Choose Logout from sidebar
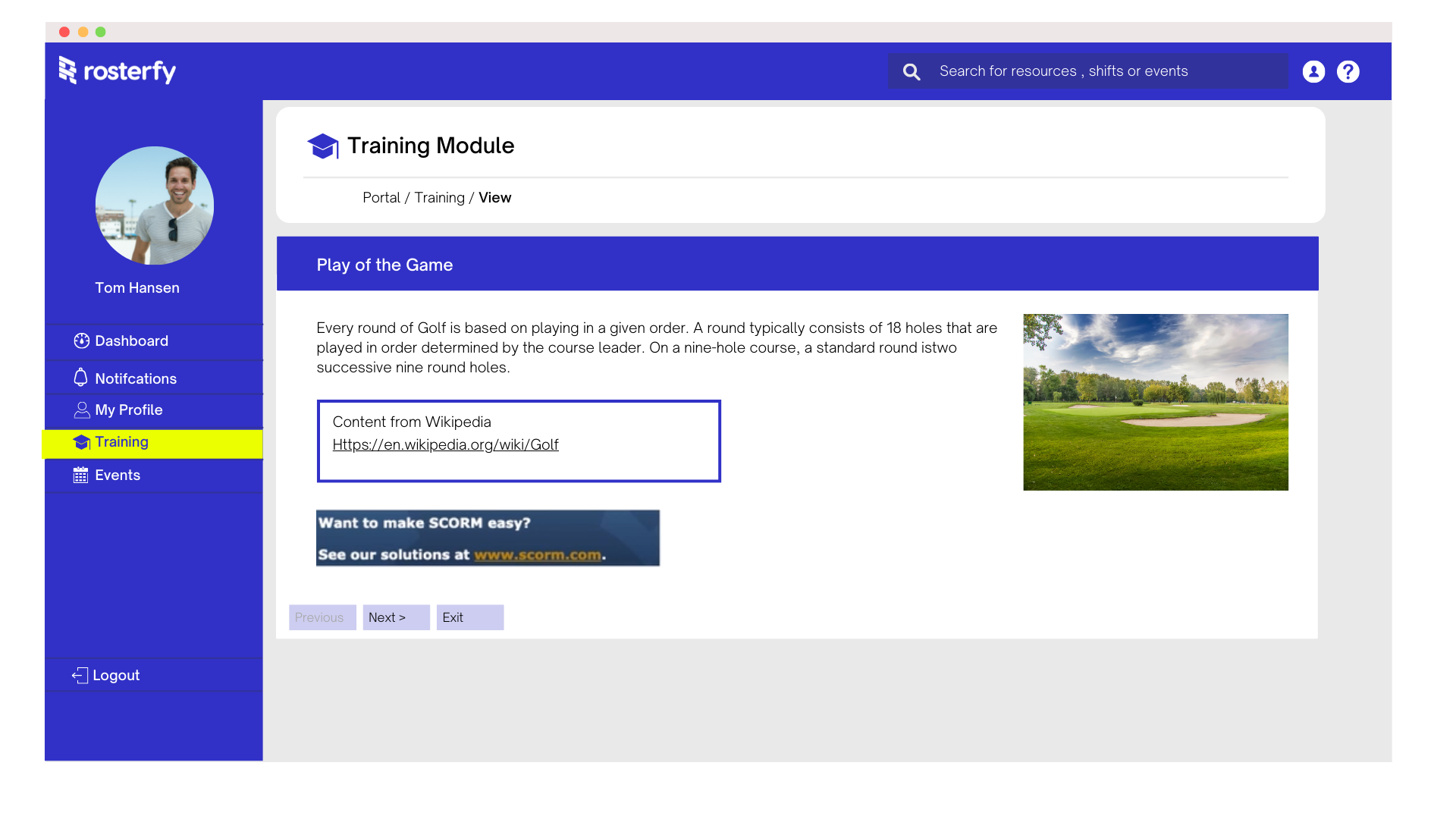Screen dimensions: 1456x819 point(154,675)
